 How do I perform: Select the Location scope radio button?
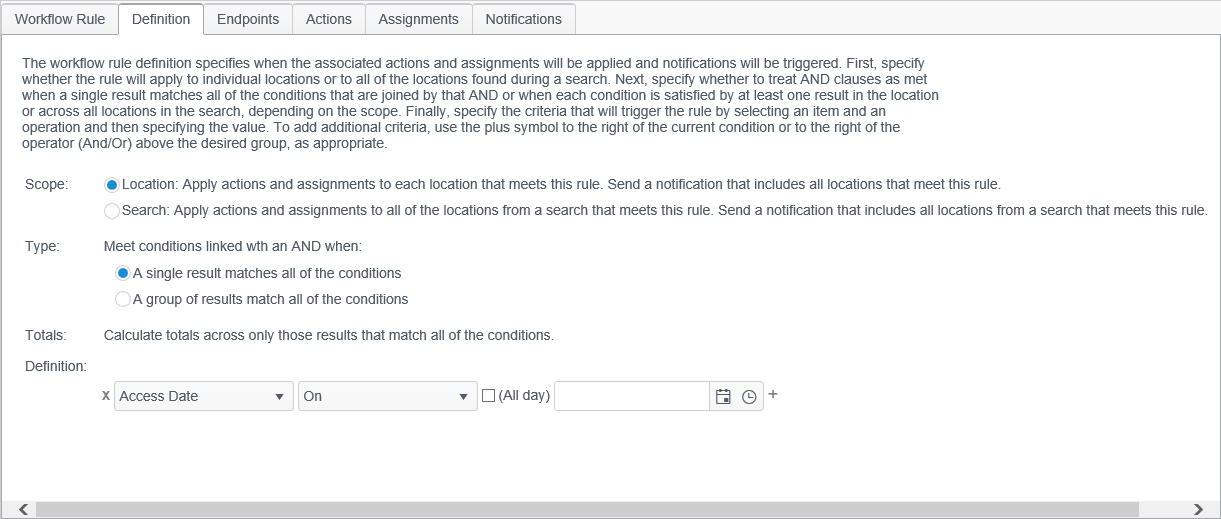point(112,185)
